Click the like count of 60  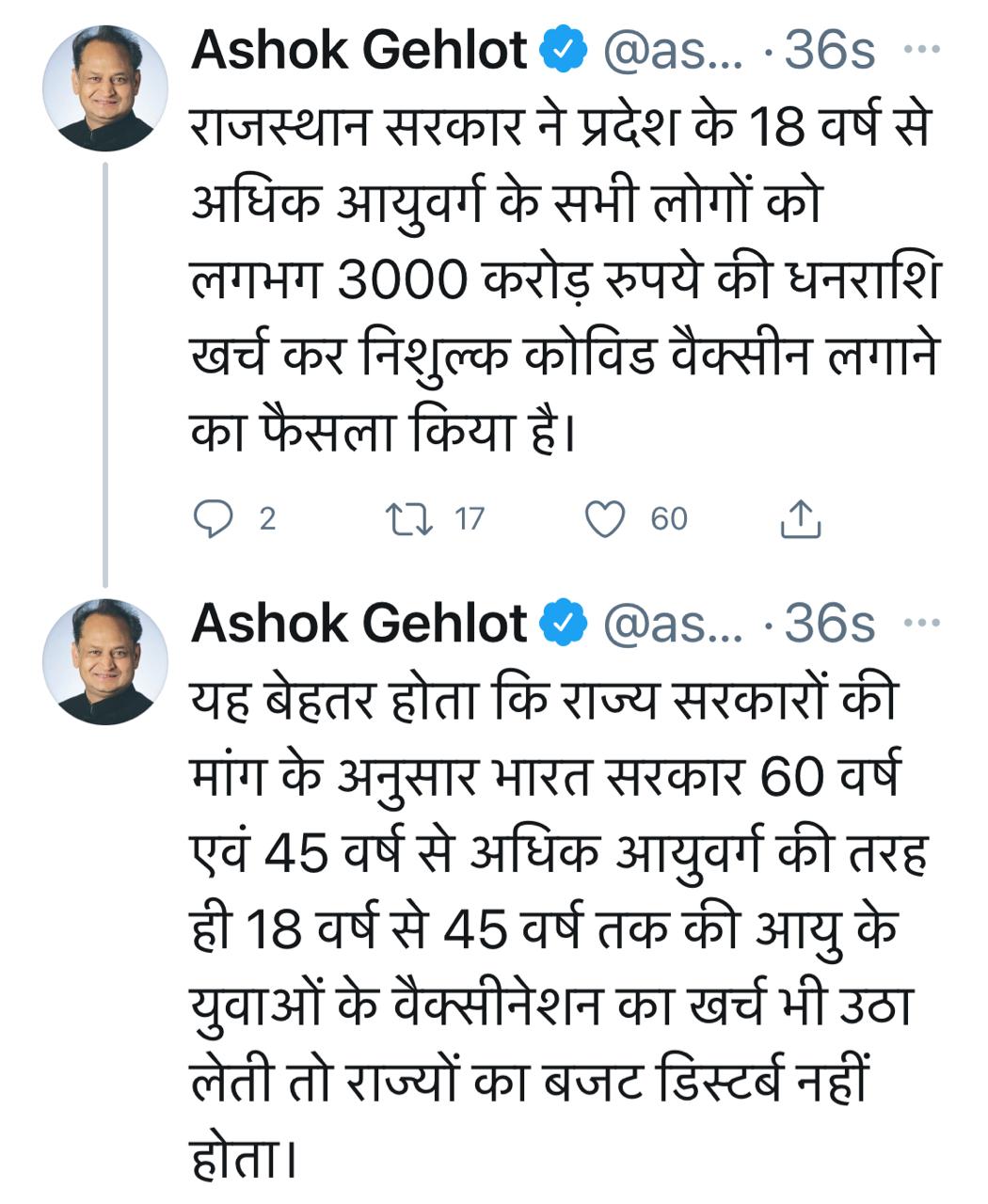coord(669,518)
